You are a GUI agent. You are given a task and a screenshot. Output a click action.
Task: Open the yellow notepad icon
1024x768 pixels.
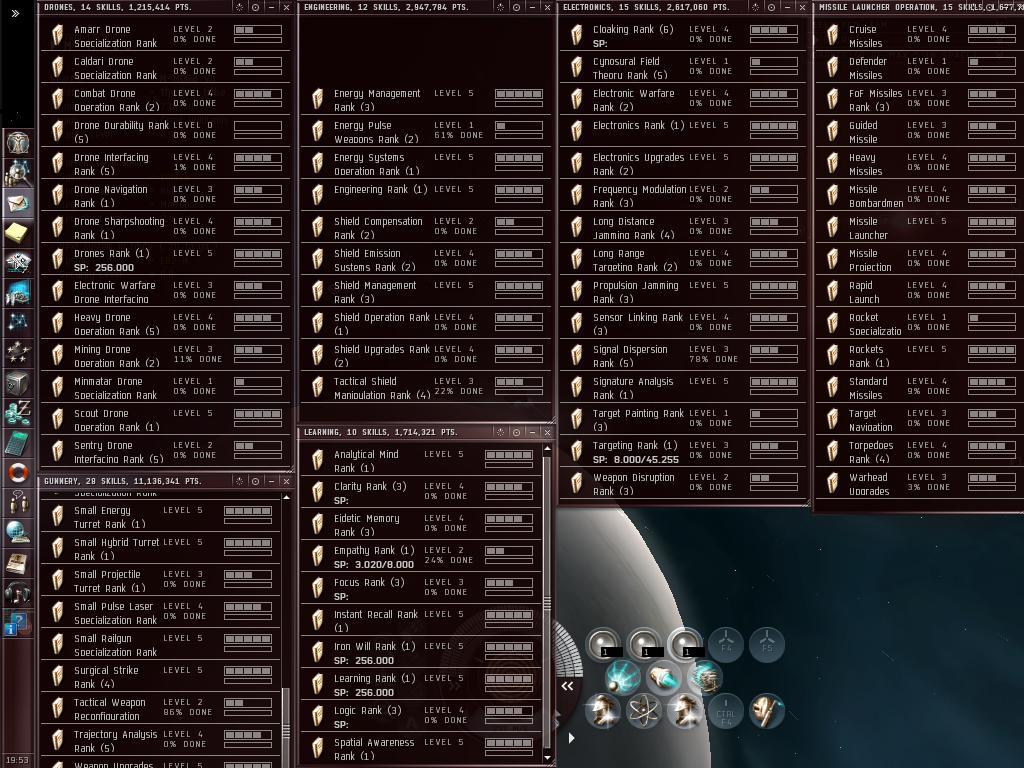(x=18, y=232)
